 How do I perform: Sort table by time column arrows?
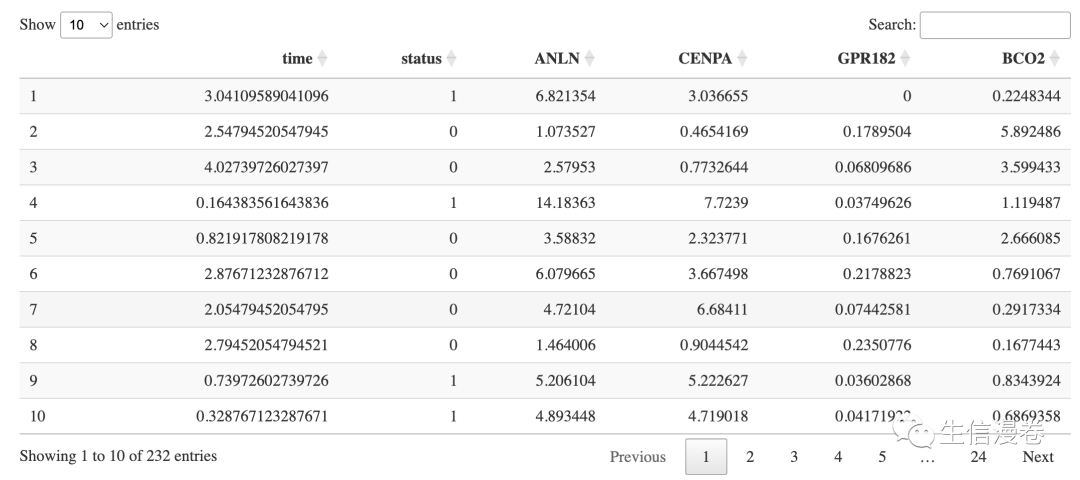[322, 59]
